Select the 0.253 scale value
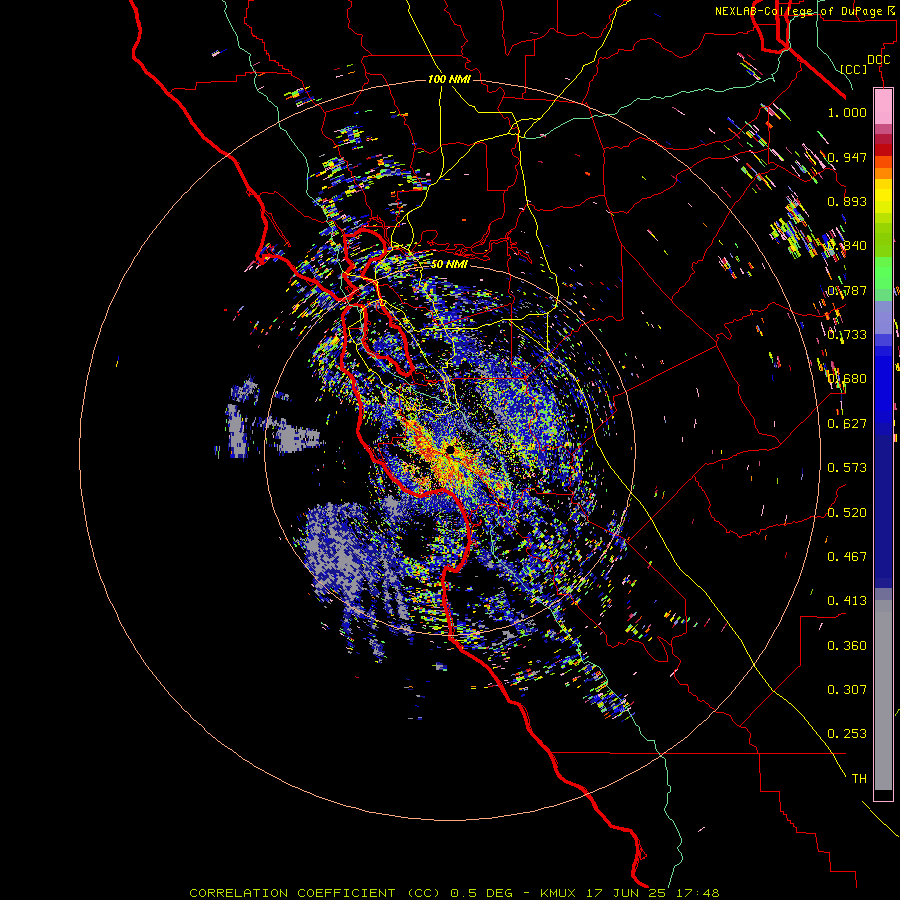900x900 pixels. [x=847, y=734]
